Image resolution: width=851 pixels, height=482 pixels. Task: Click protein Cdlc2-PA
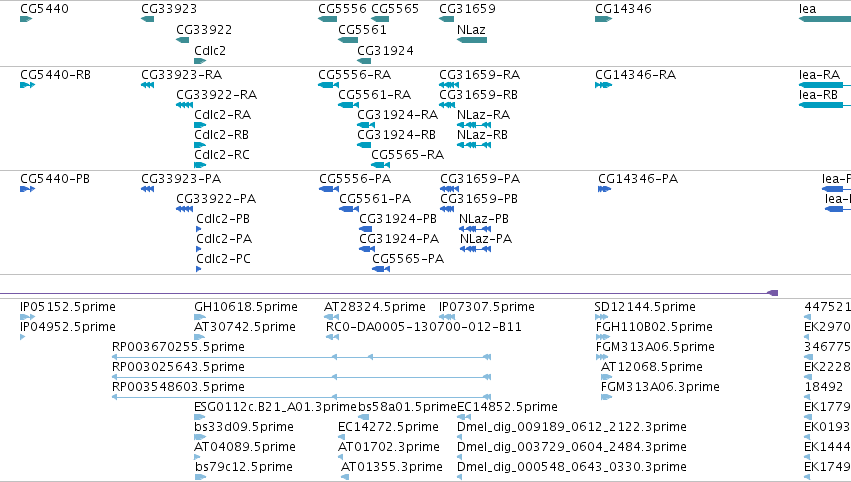[x=224, y=239]
